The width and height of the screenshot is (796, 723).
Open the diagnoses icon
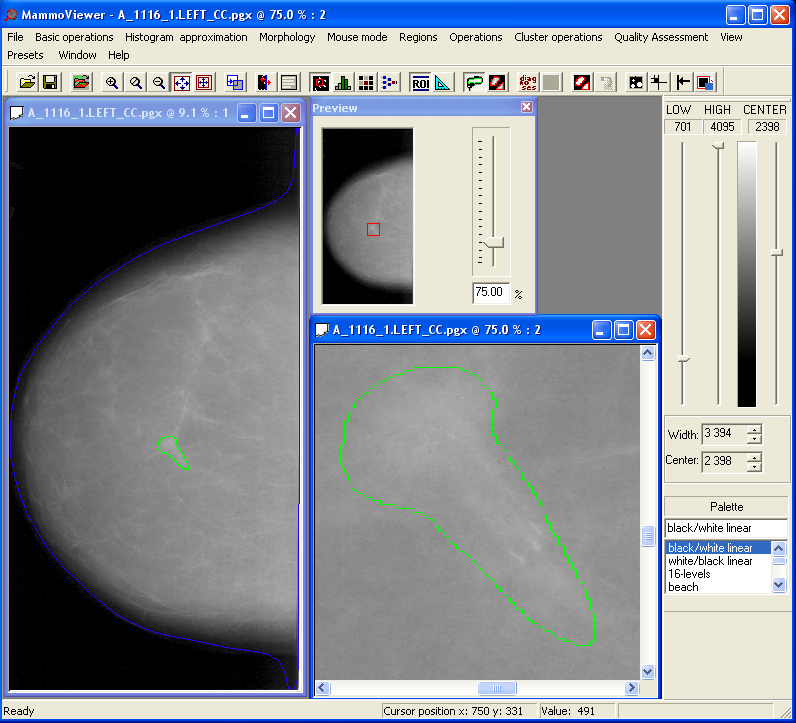click(528, 82)
